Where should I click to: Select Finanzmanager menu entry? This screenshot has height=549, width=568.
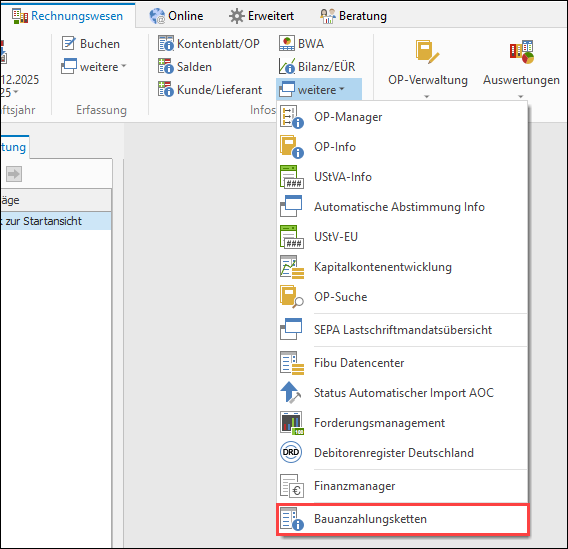402,486
